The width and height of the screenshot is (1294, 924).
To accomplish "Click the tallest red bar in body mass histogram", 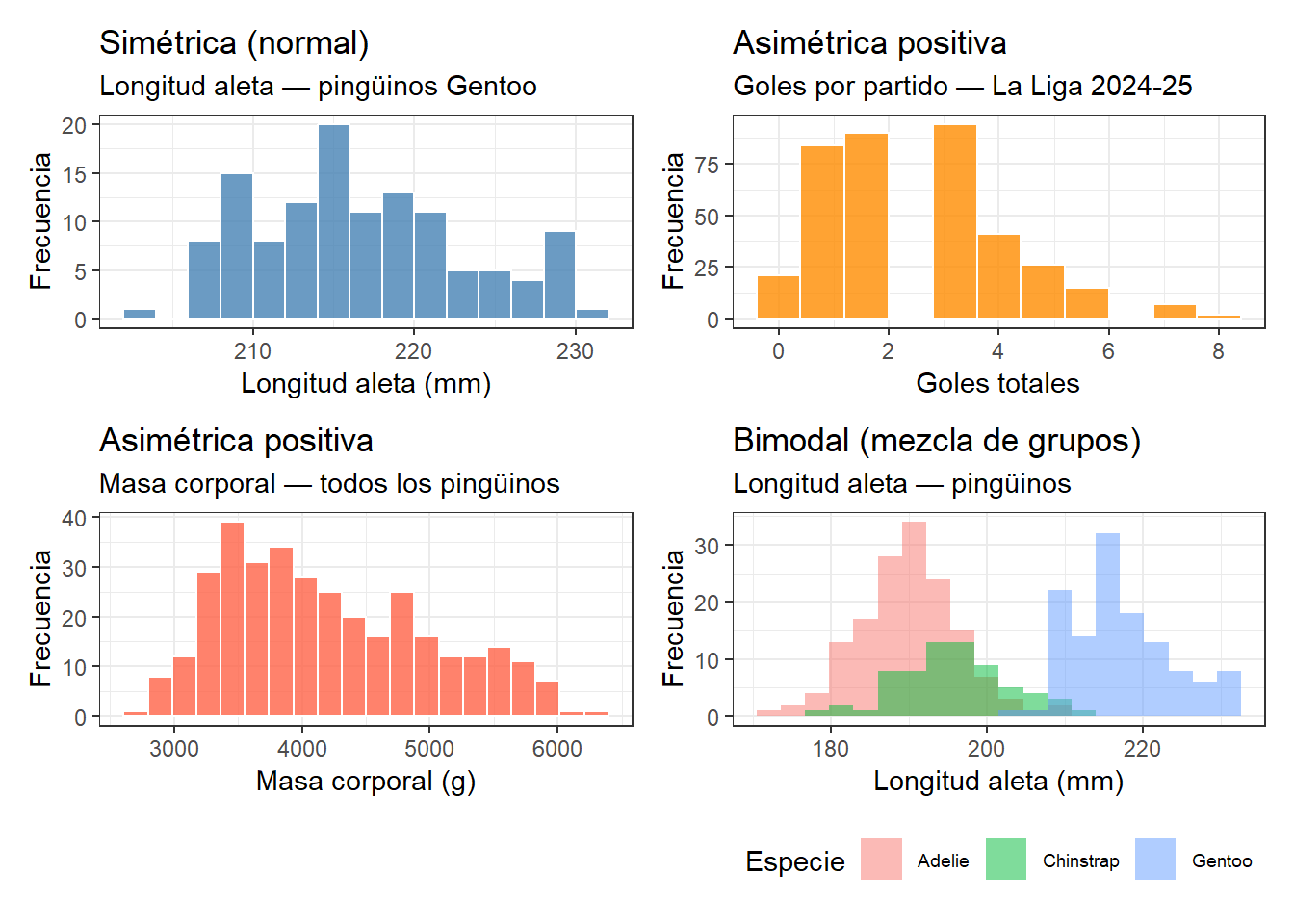I will pyautogui.click(x=233, y=619).
